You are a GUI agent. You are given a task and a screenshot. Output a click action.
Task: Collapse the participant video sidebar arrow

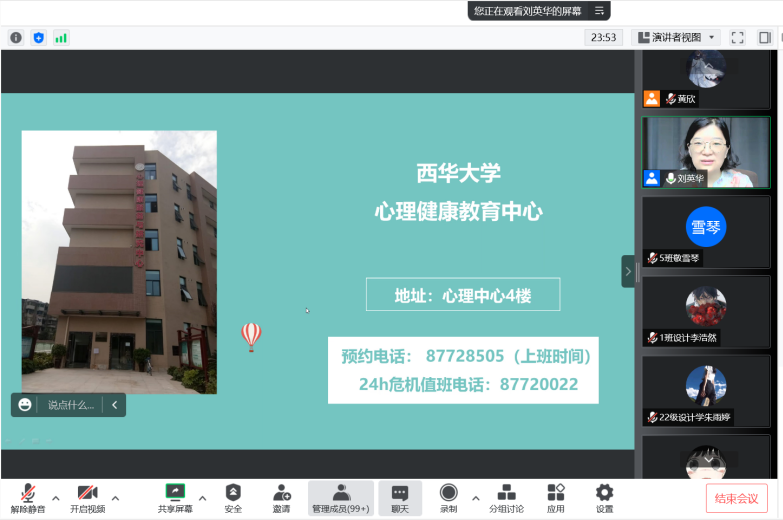click(x=628, y=271)
